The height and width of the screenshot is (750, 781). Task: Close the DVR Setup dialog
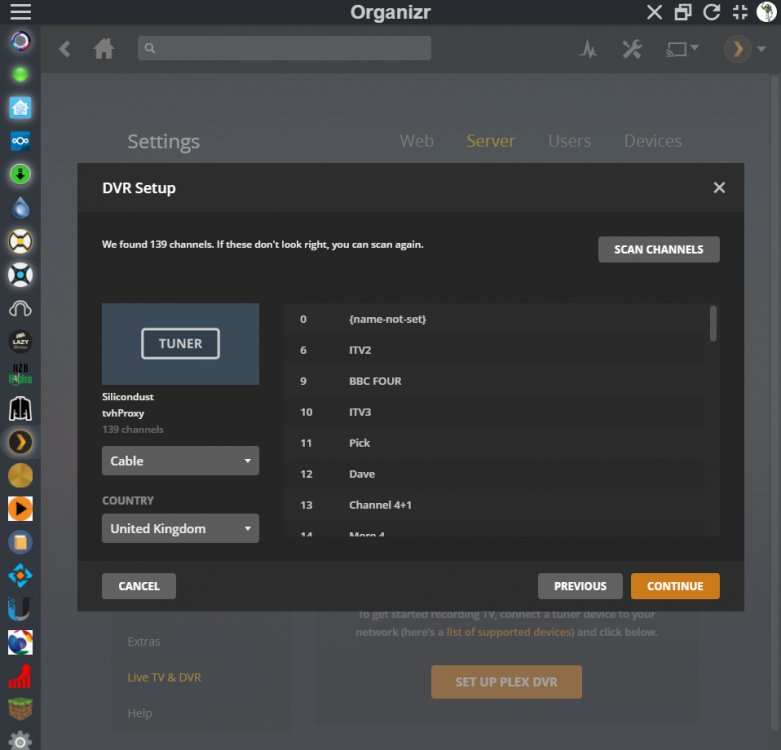coord(719,188)
